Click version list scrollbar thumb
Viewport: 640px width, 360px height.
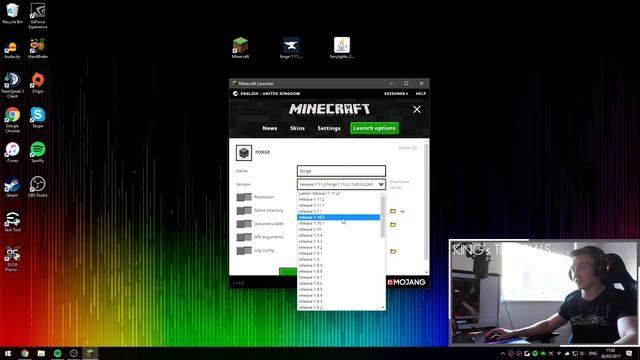click(383, 216)
